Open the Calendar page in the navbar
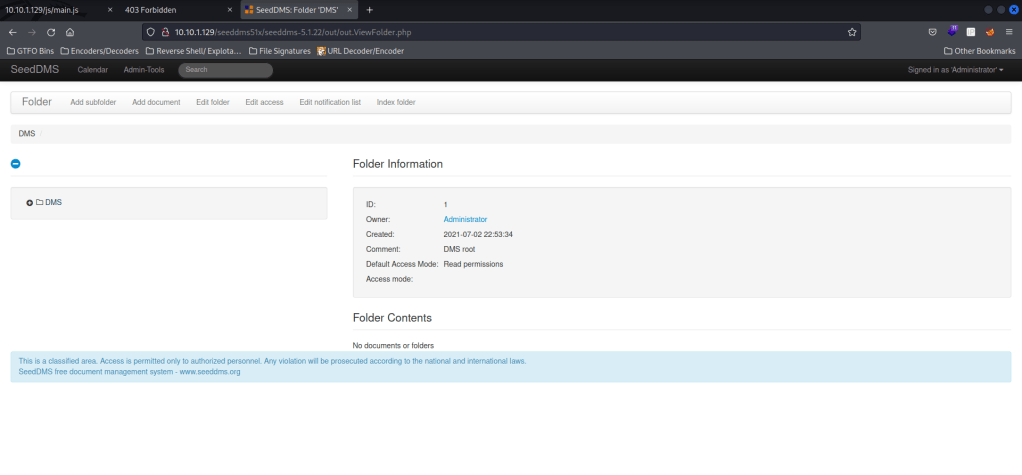This screenshot has height=475, width=1022. click(x=92, y=70)
